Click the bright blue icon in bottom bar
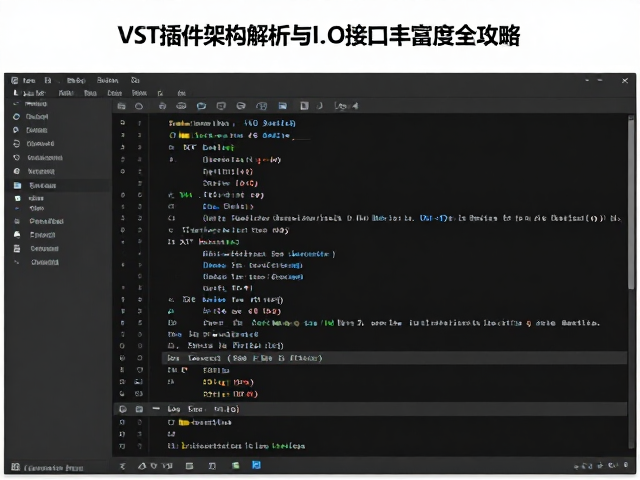This screenshot has width=640, height=480. (256, 465)
